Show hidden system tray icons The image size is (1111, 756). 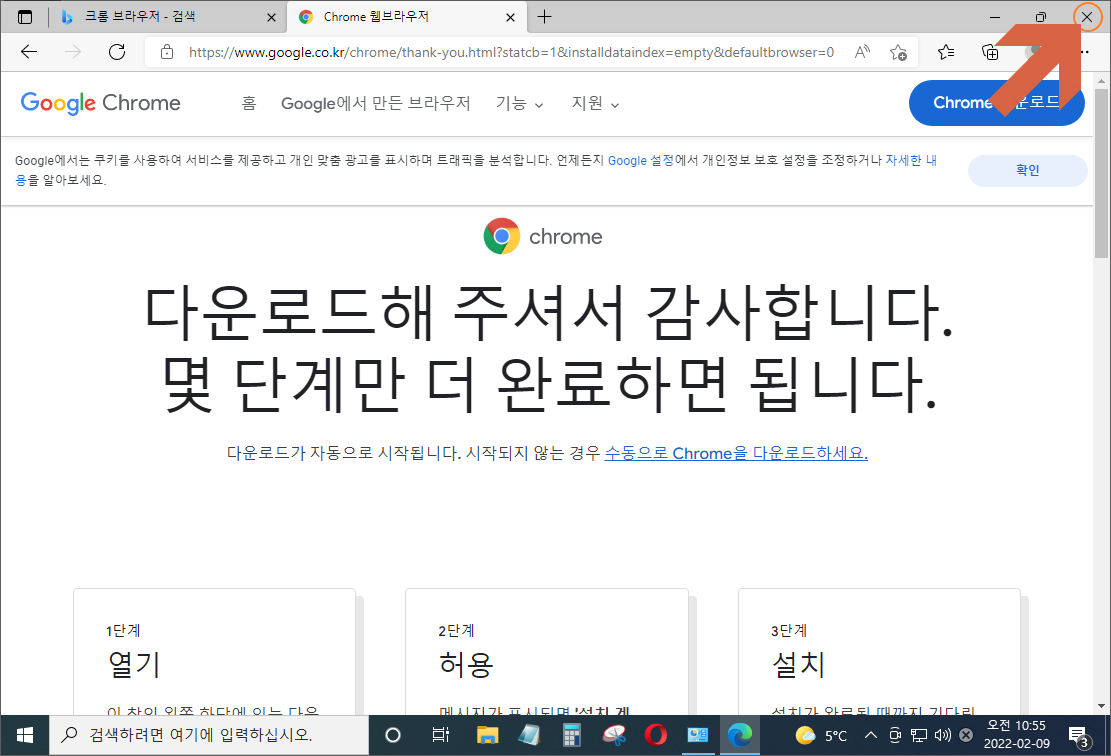tap(871, 735)
